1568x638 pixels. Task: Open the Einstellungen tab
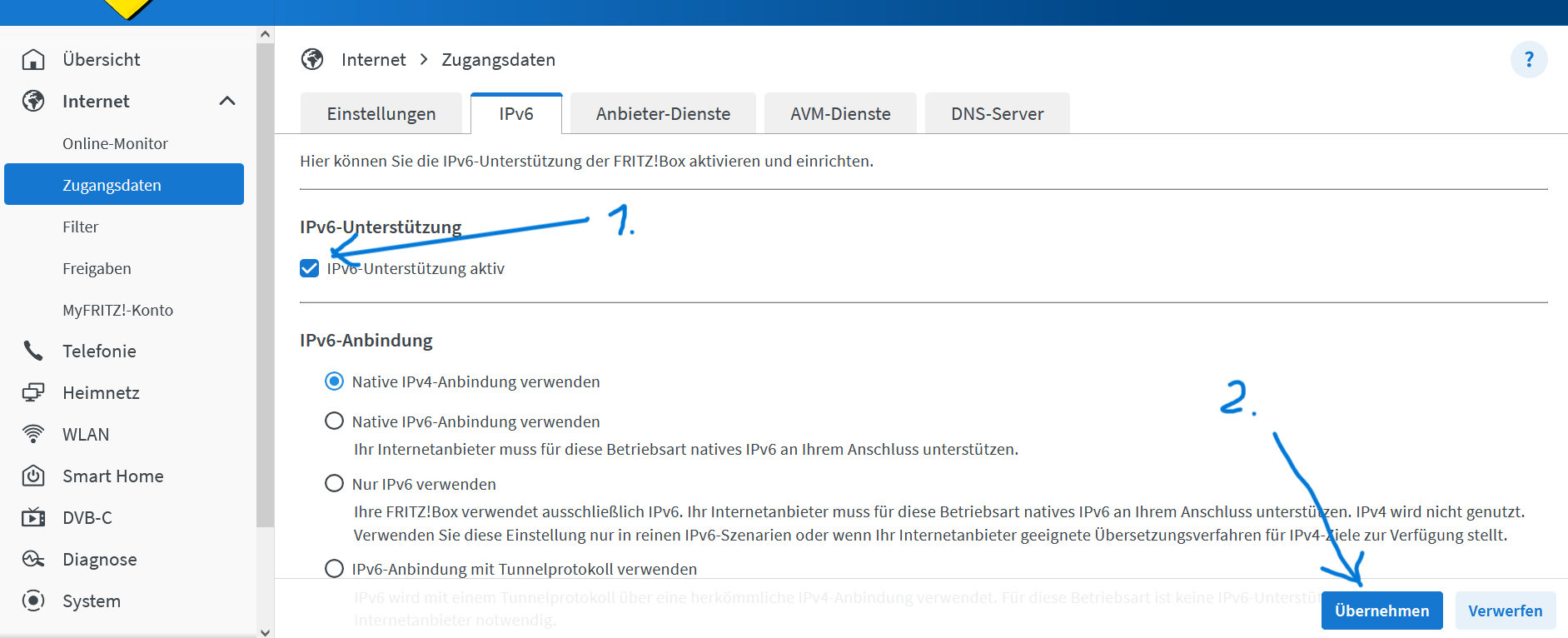(381, 114)
